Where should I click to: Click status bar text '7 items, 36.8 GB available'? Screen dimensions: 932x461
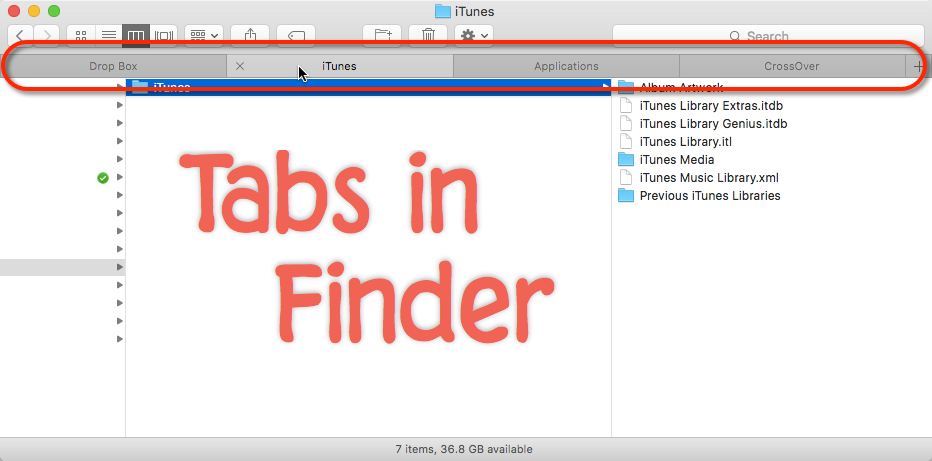coord(464,449)
